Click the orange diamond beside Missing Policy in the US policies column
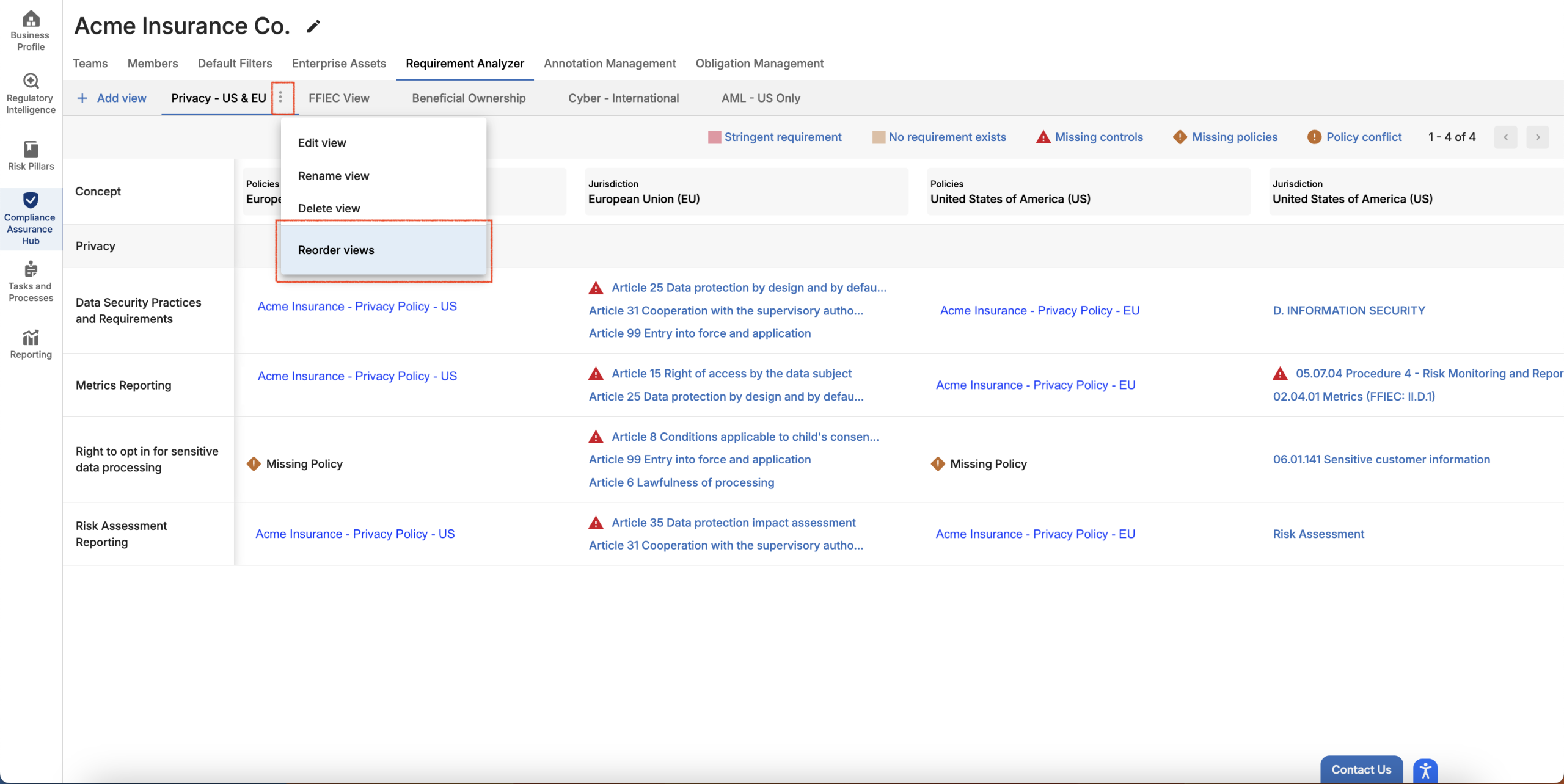 [x=937, y=464]
